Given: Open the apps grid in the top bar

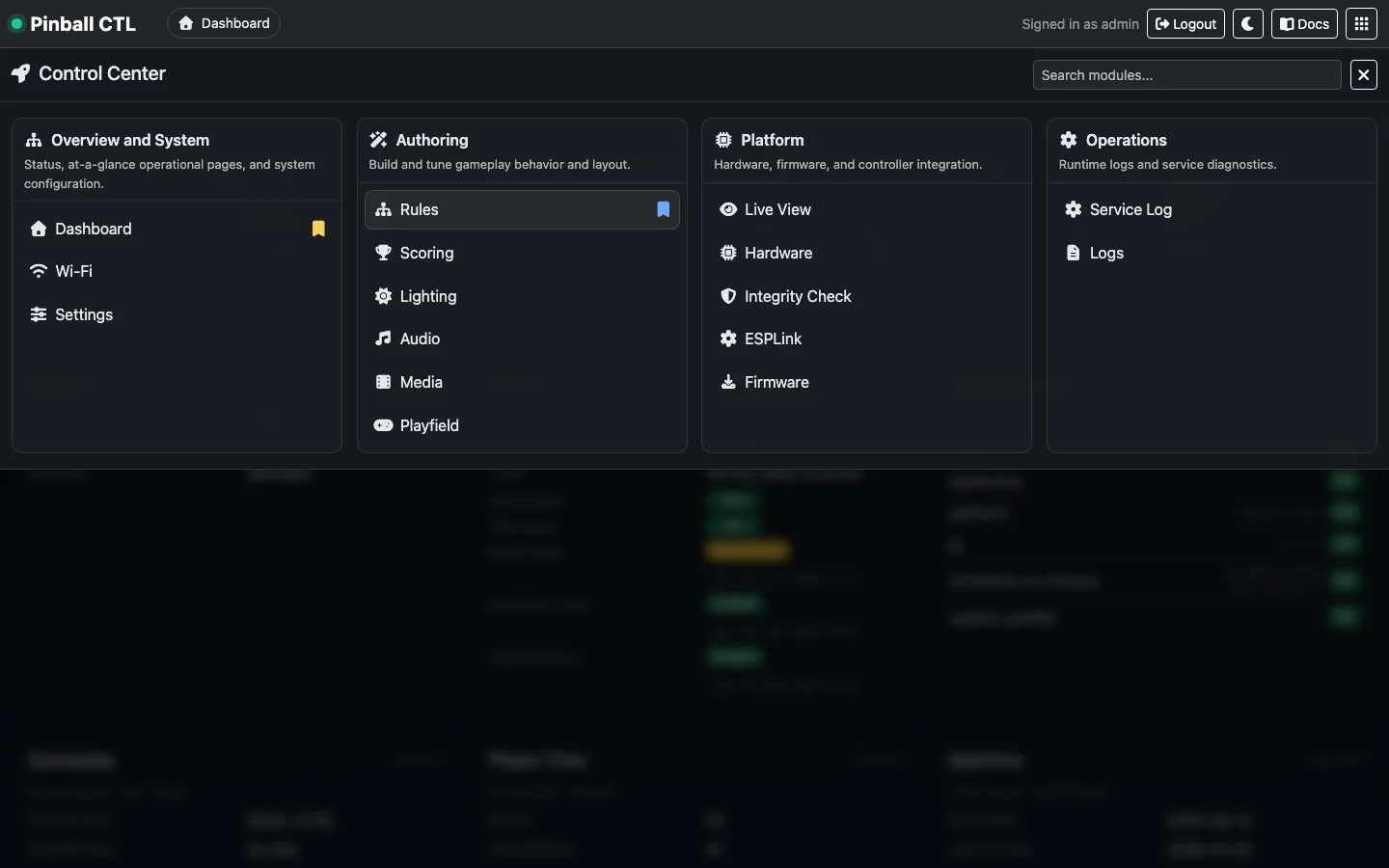Looking at the screenshot, I should coord(1362,23).
